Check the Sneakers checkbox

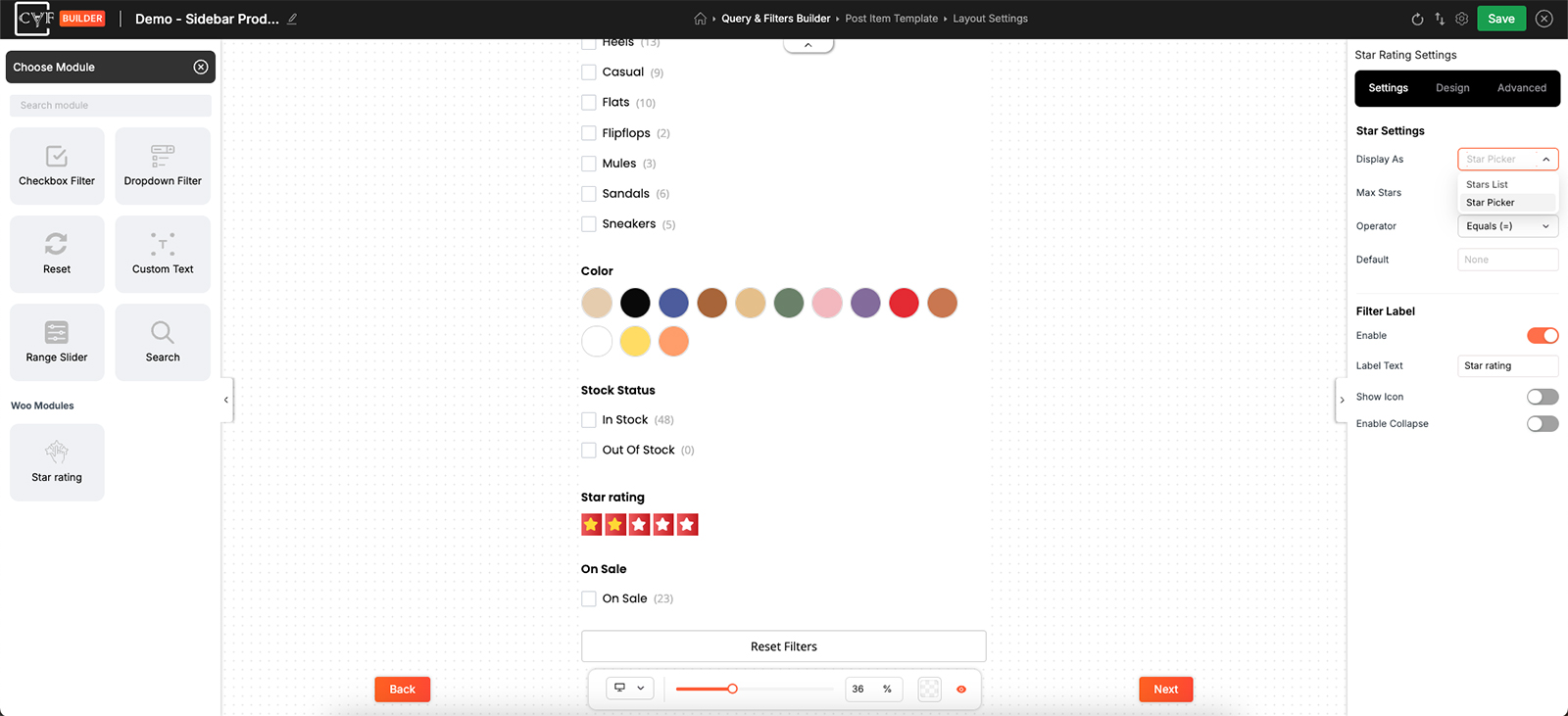pos(589,224)
